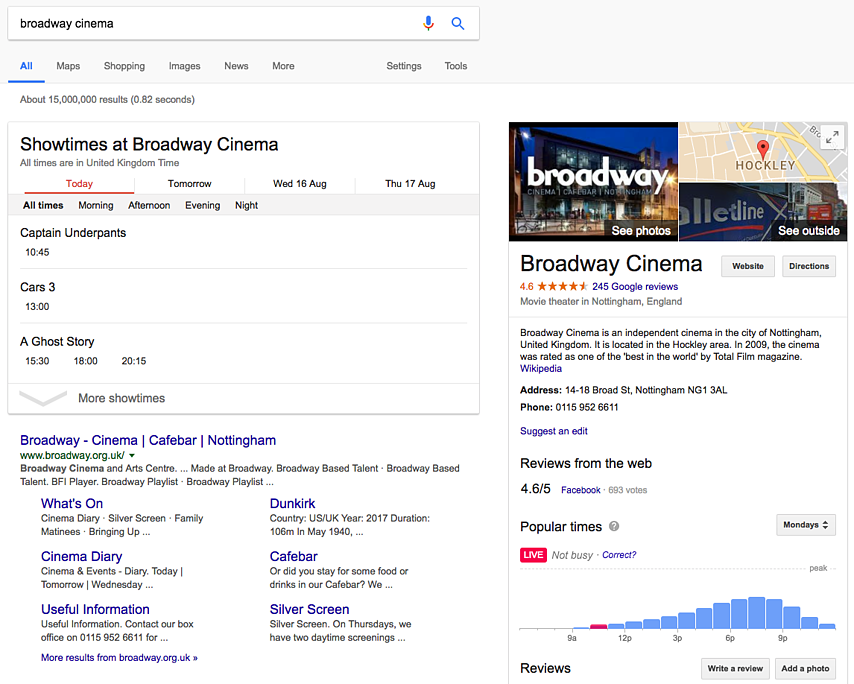Click the phone number 0115 952 6611
Viewport: 854px width, 684px height.
coord(587,407)
